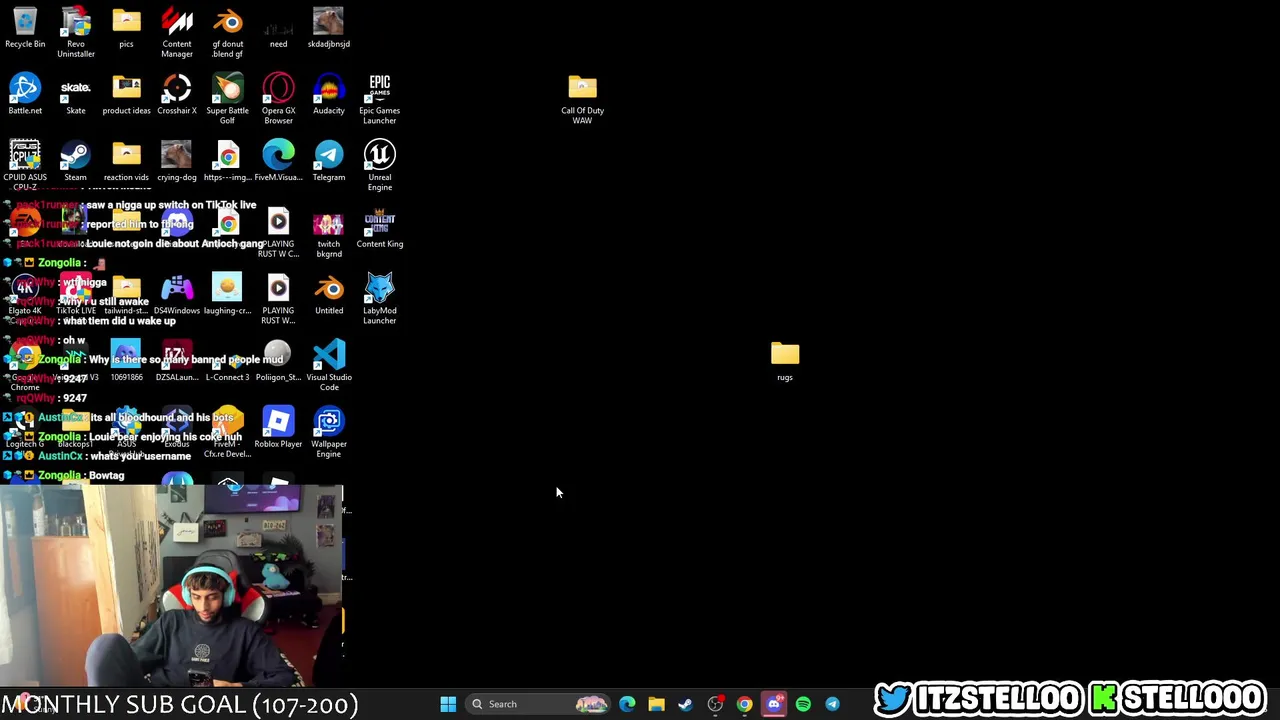Select the Call Of Duty WAW folder
This screenshot has height=720, width=1280.
(582, 99)
